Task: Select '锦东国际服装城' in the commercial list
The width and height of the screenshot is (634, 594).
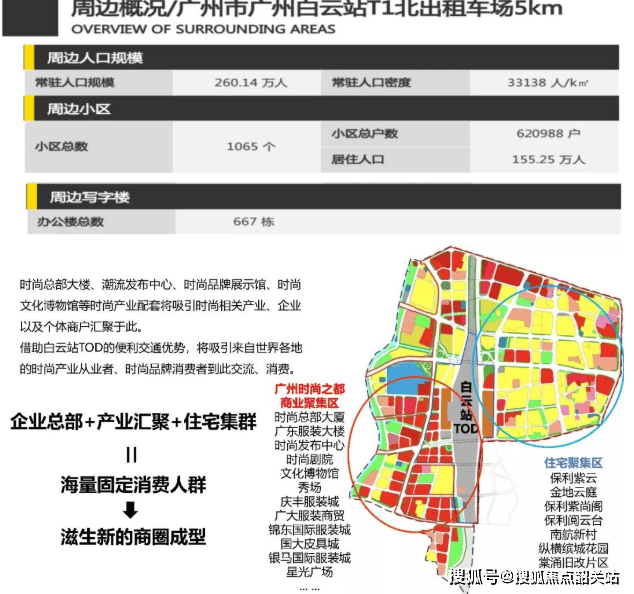Action: [309, 530]
